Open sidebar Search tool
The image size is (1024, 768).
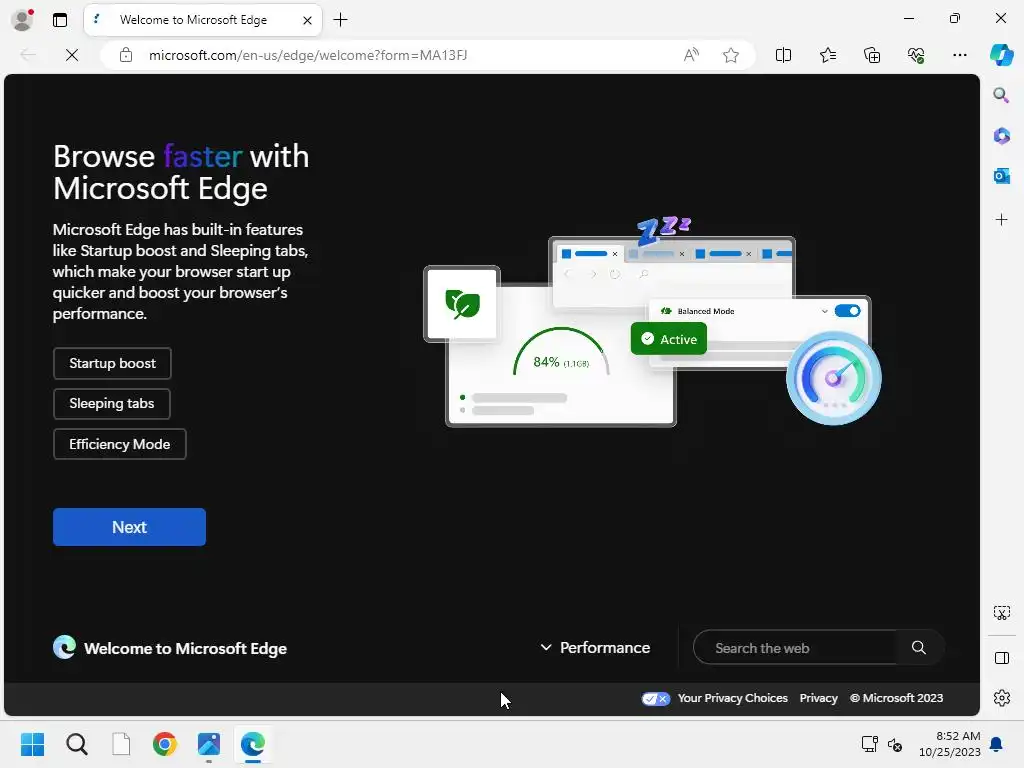click(1002, 95)
